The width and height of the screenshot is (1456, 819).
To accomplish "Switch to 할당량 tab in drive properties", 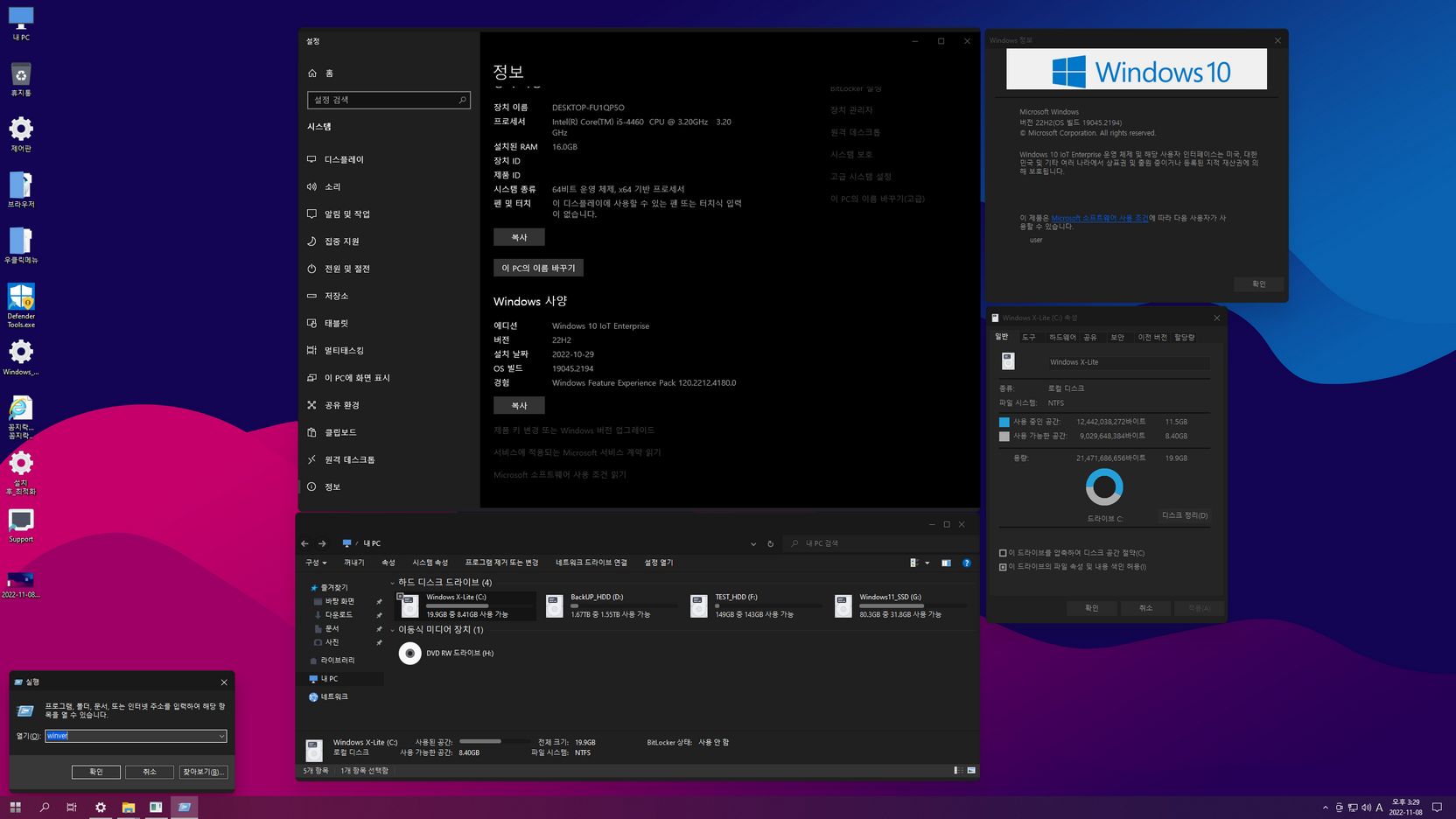I will pos(1184,337).
